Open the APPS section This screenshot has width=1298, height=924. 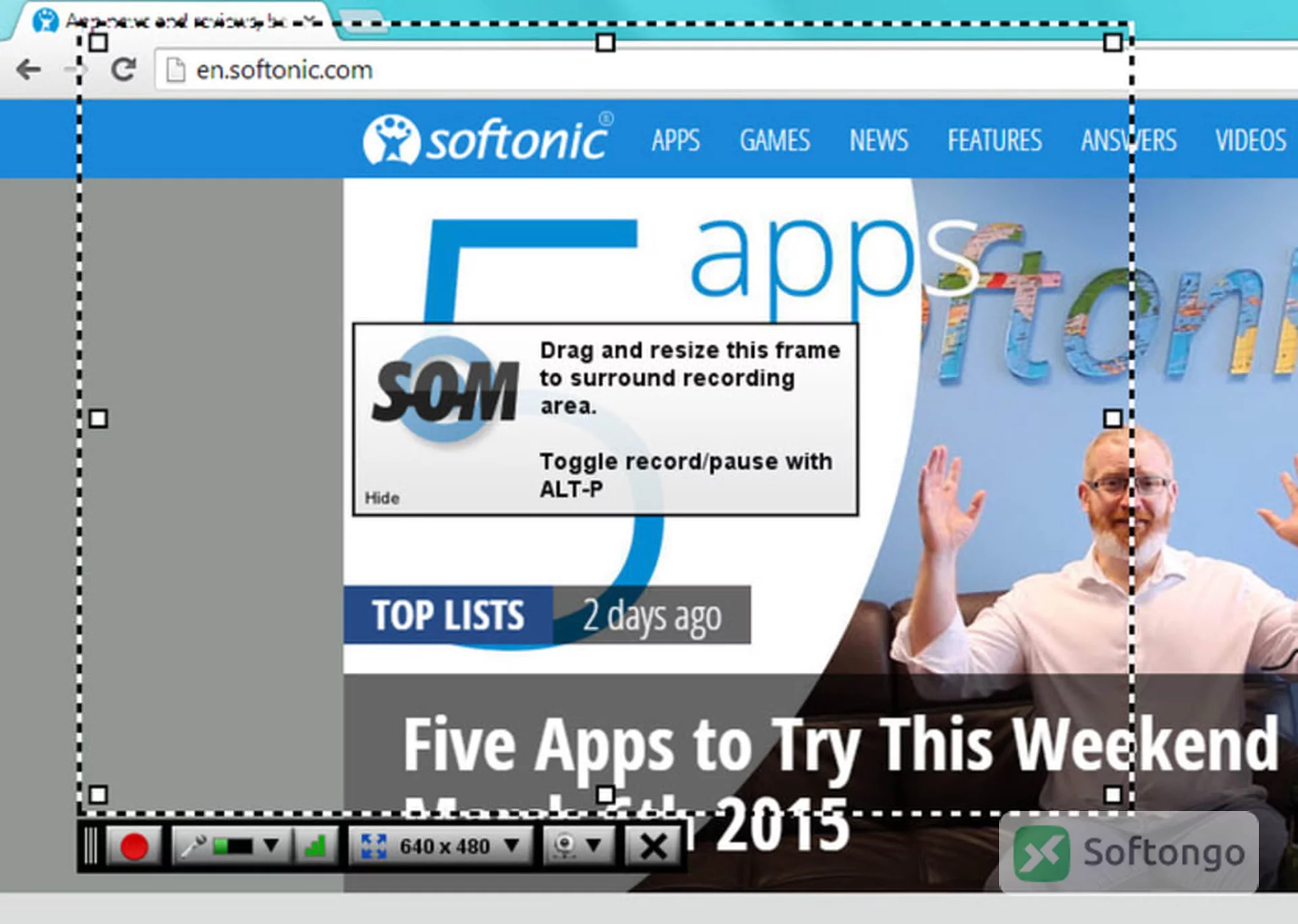[x=675, y=140]
